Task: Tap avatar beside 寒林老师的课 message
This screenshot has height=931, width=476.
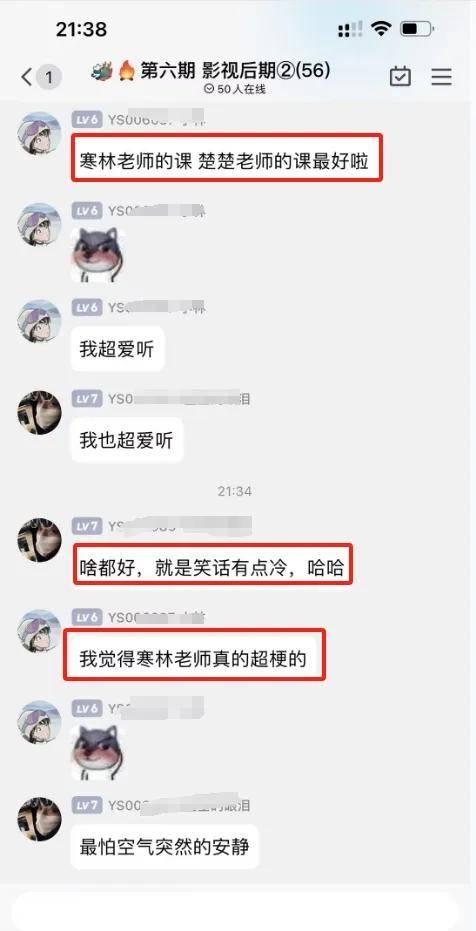Action: (39, 134)
